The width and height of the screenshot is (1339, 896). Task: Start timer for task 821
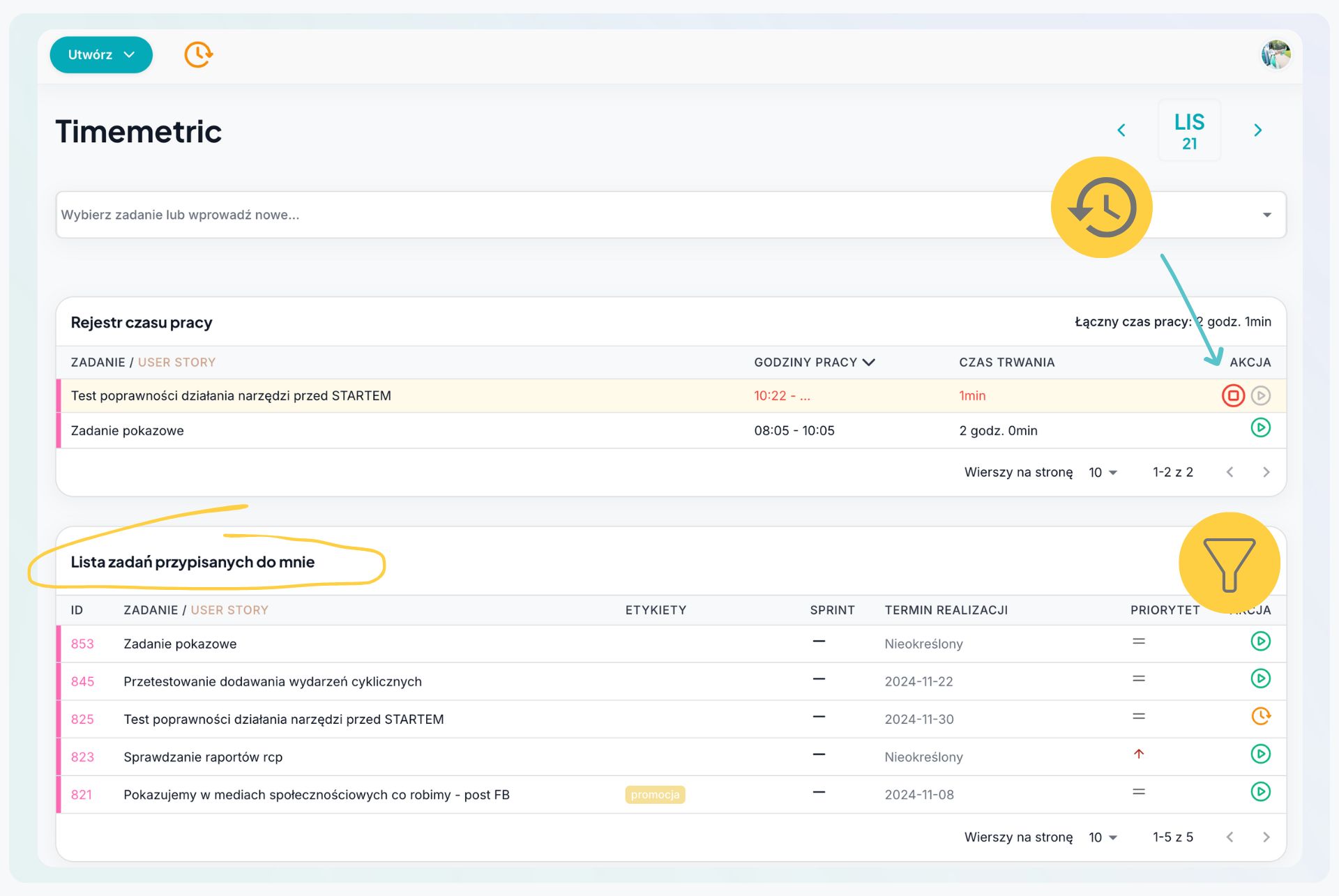point(1259,792)
